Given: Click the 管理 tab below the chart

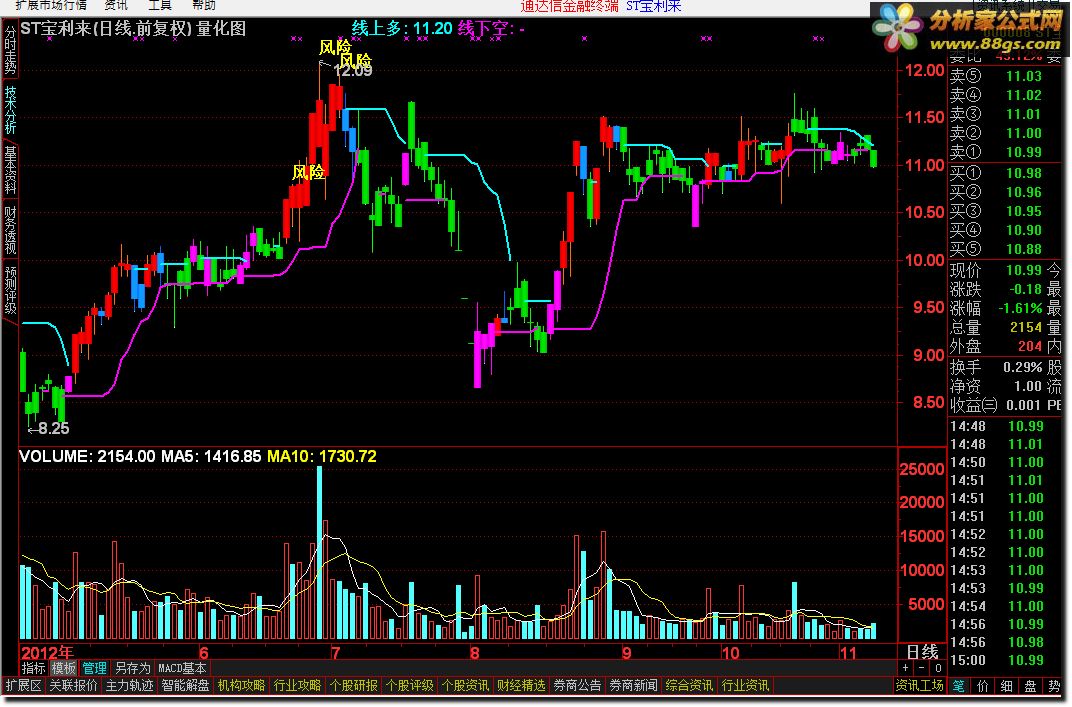Looking at the screenshot, I should tap(94, 668).
